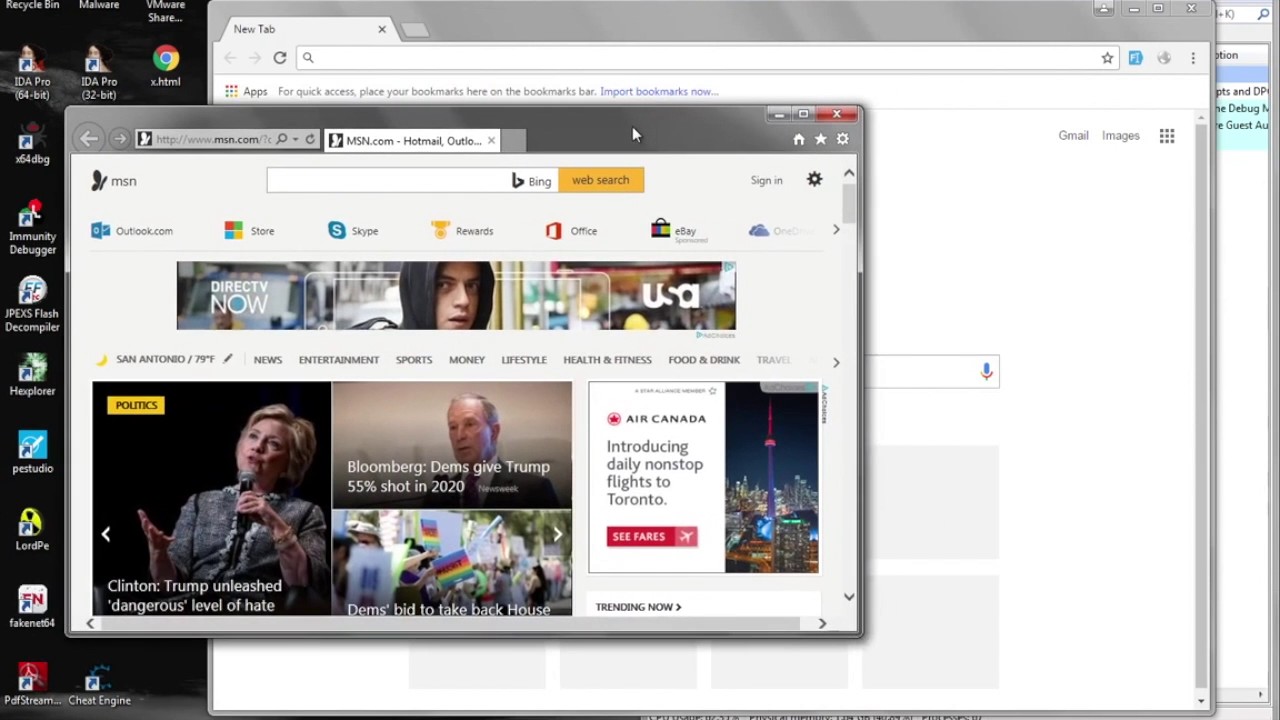Click Import bookmarks now link in Chrome
The height and width of the screenshot is (720, 1280).
coord(659,91)
